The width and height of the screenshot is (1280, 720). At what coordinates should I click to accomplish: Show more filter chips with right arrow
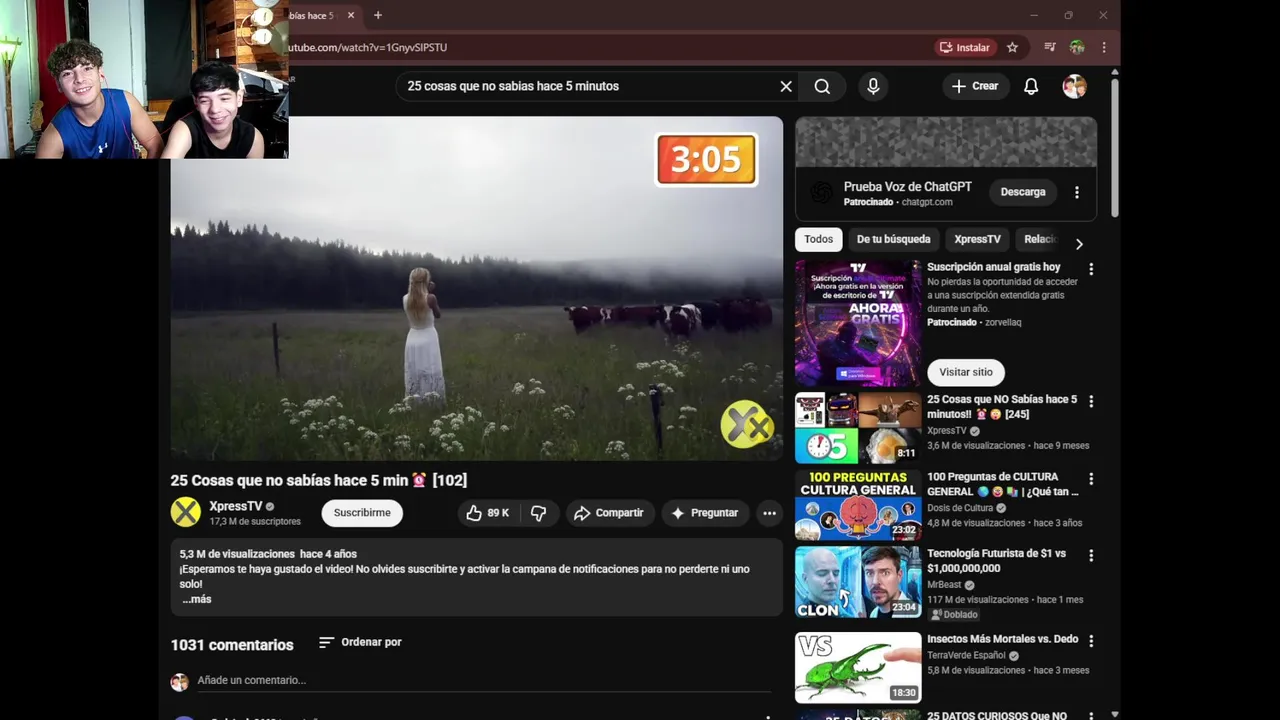pyautogui.click(x=1079, y=243)
